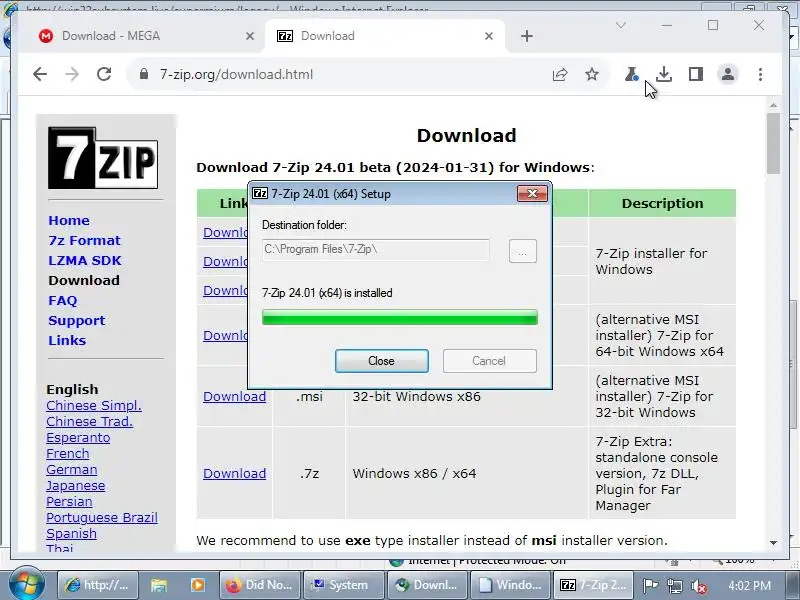
Task: Open Internet Explorer taskbar item
Action: (97, 585)
